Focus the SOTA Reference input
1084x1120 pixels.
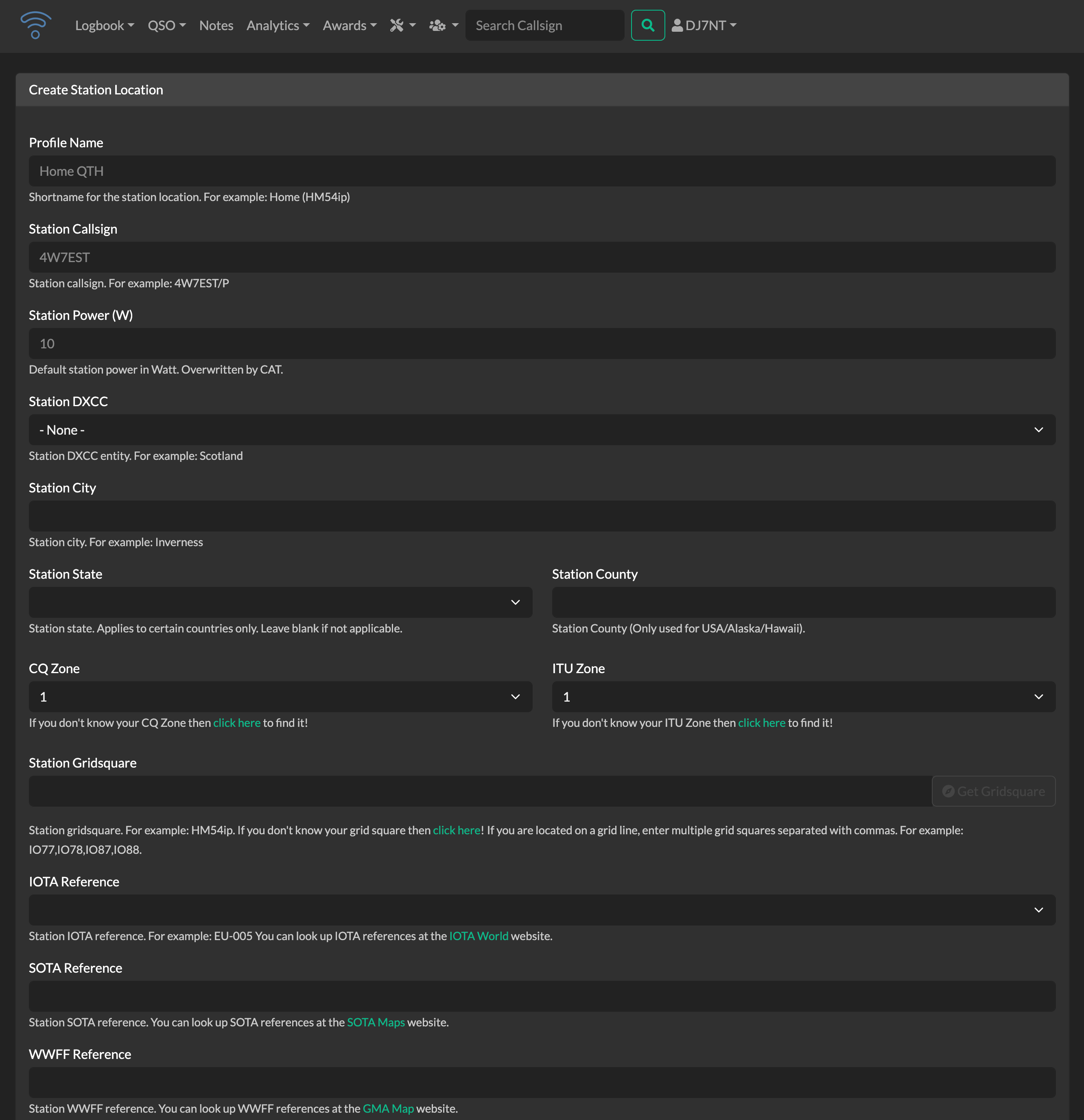tap(542, 996)
